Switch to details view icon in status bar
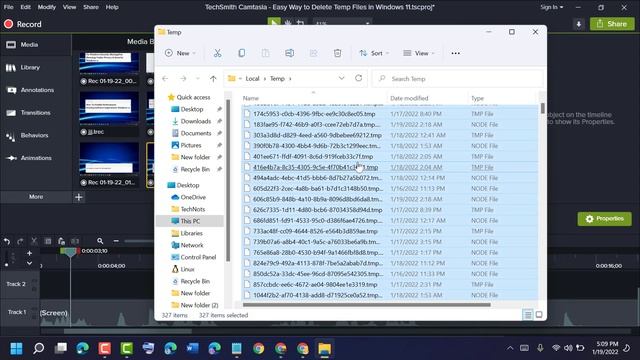 (527, 315)
